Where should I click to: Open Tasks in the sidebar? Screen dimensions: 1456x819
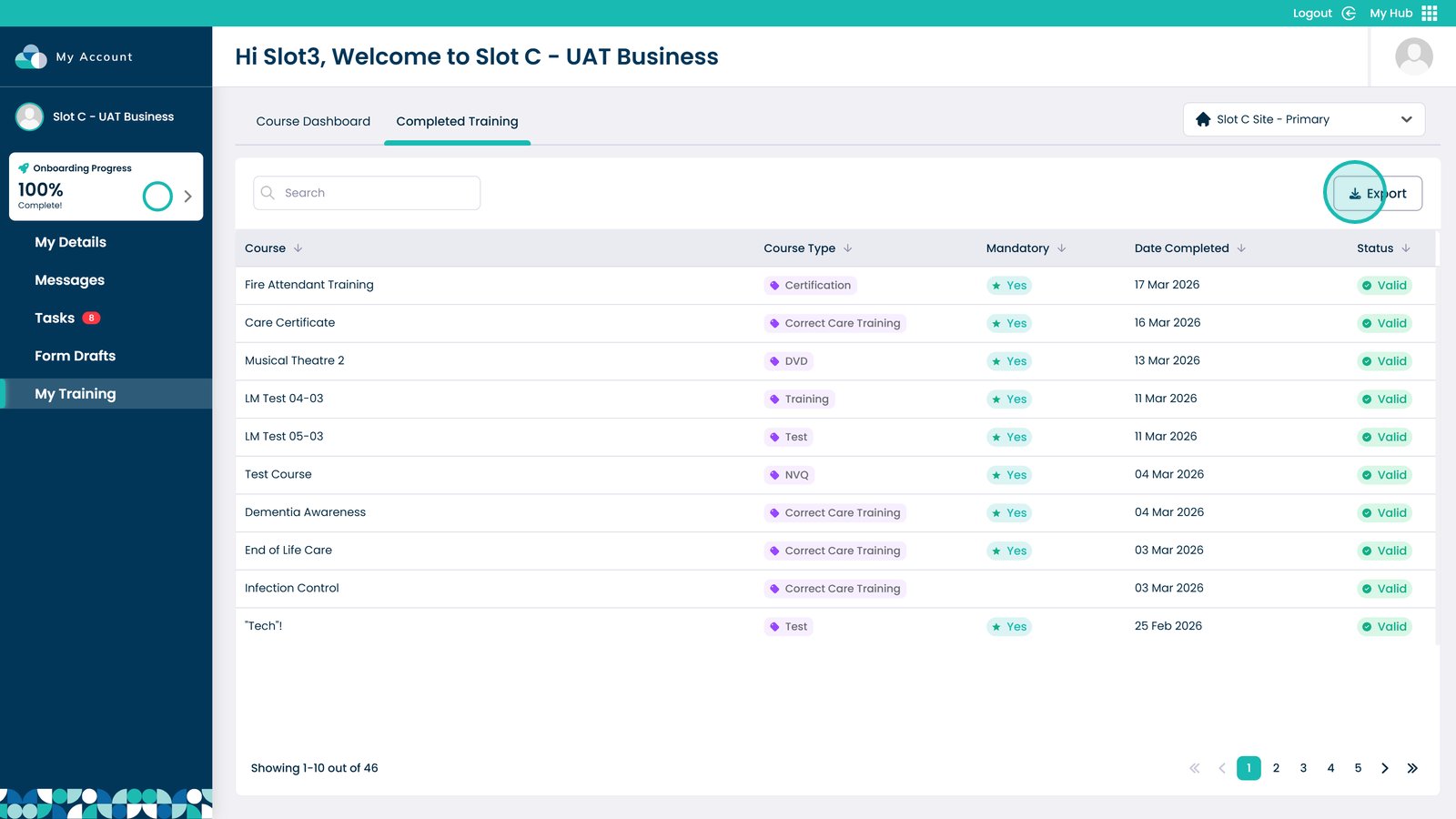click(55, 318)
